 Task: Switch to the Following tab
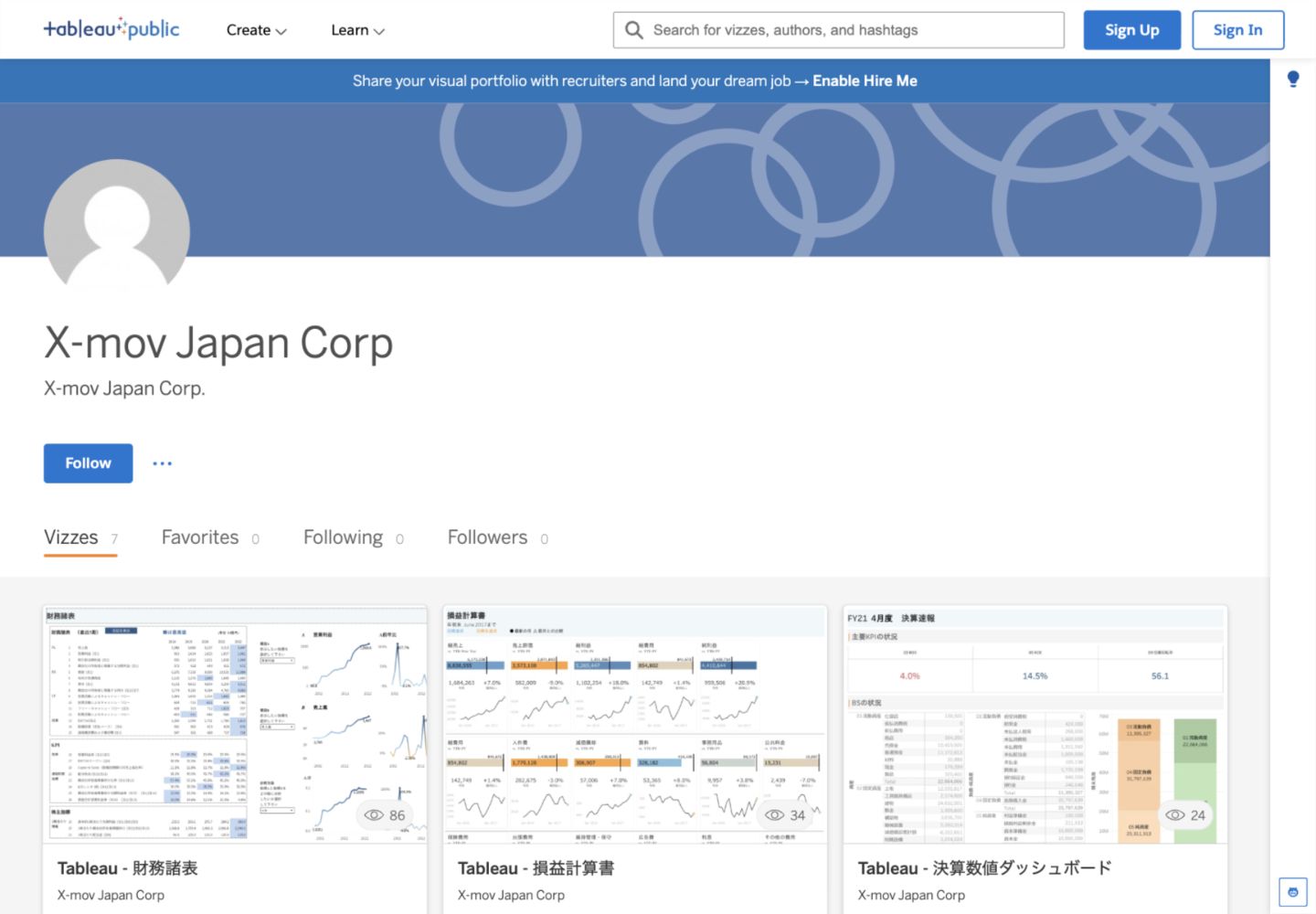coord(354,537)
